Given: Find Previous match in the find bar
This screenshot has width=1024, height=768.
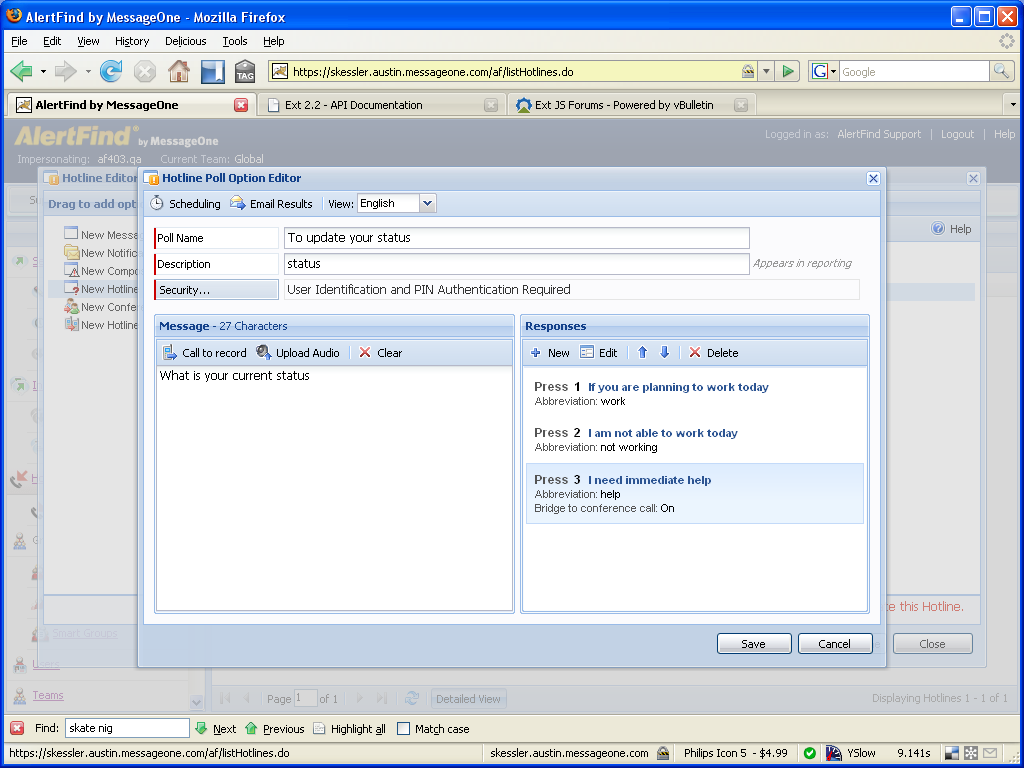Looking at the screenshot, I should coord(274,729).
